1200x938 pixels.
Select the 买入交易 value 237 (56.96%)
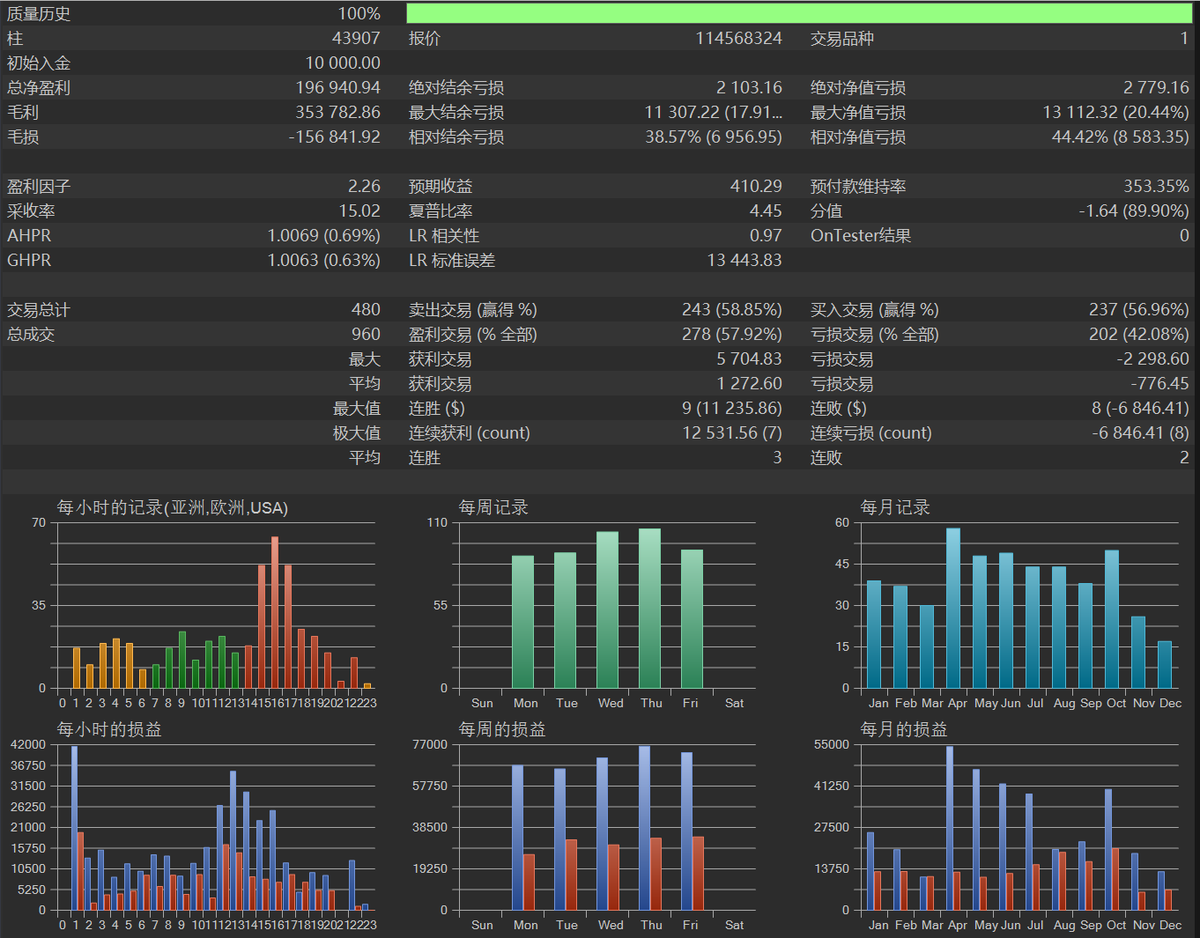coord(1139,310)
